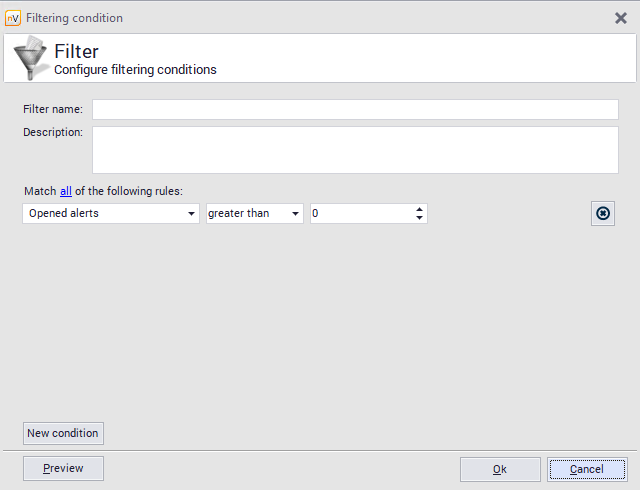
Task: Focus the Filter name input field
Action: 355,109
